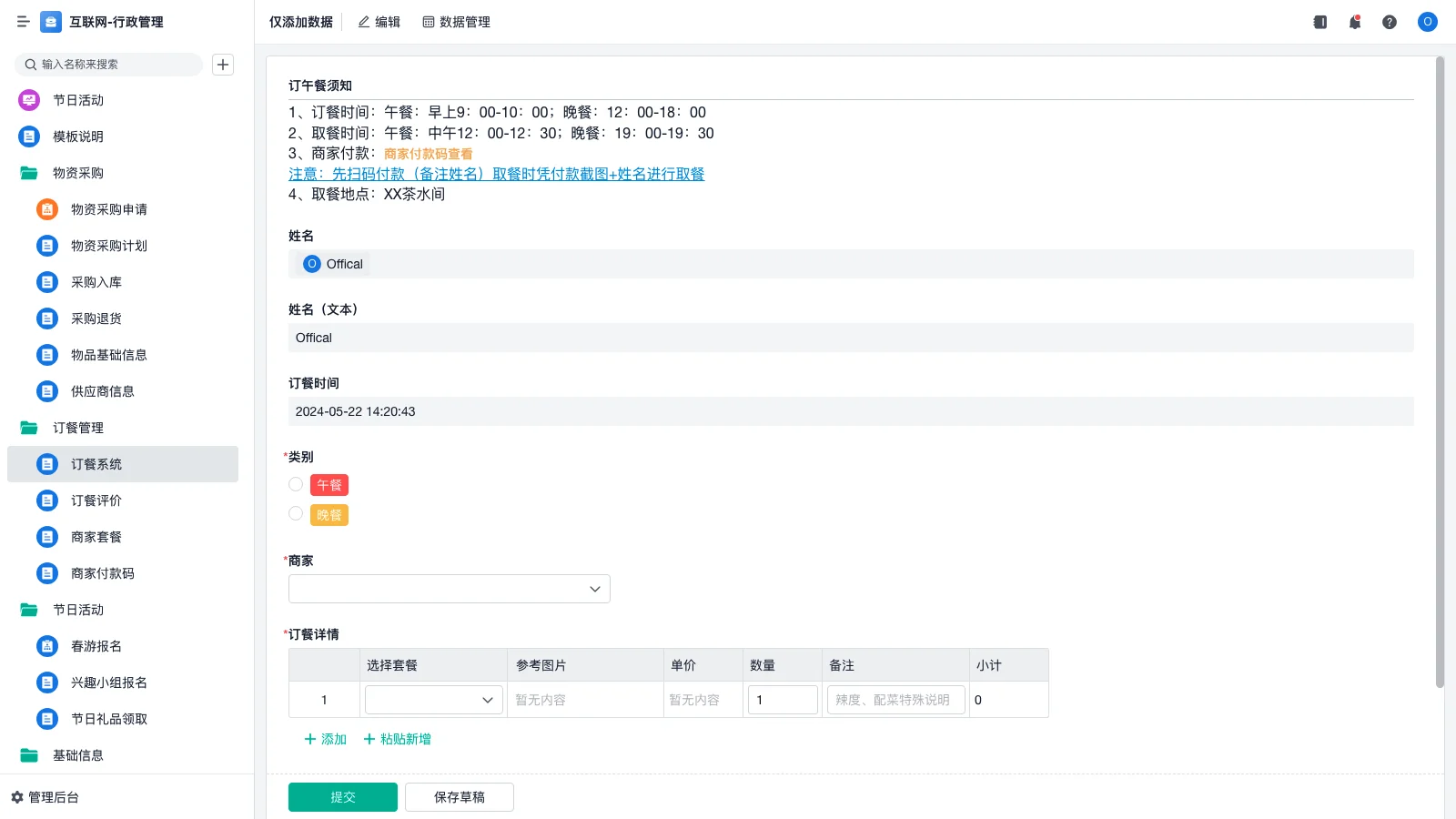Open 商家付款码 from the sidebar

(x=105, y=573)
